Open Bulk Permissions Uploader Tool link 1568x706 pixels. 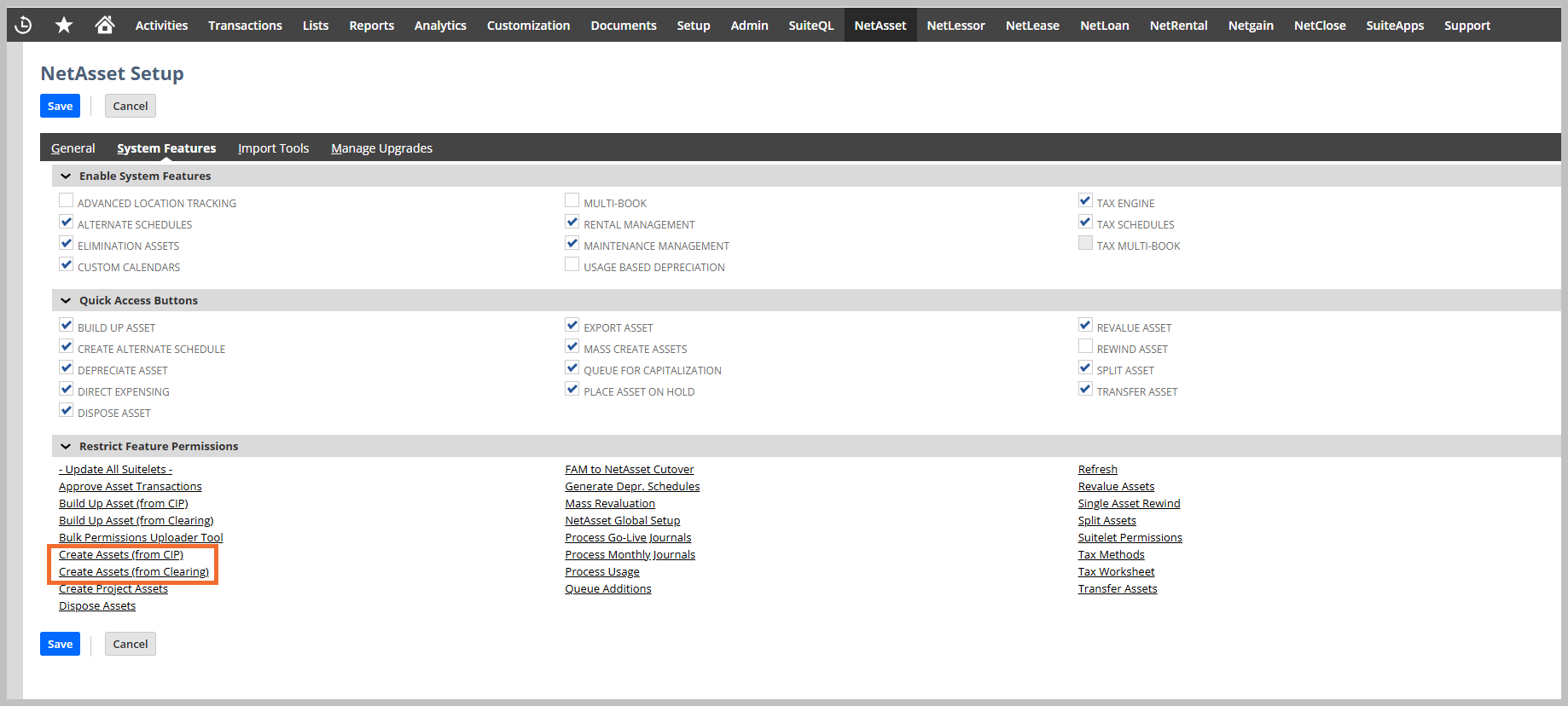(141, 537)
